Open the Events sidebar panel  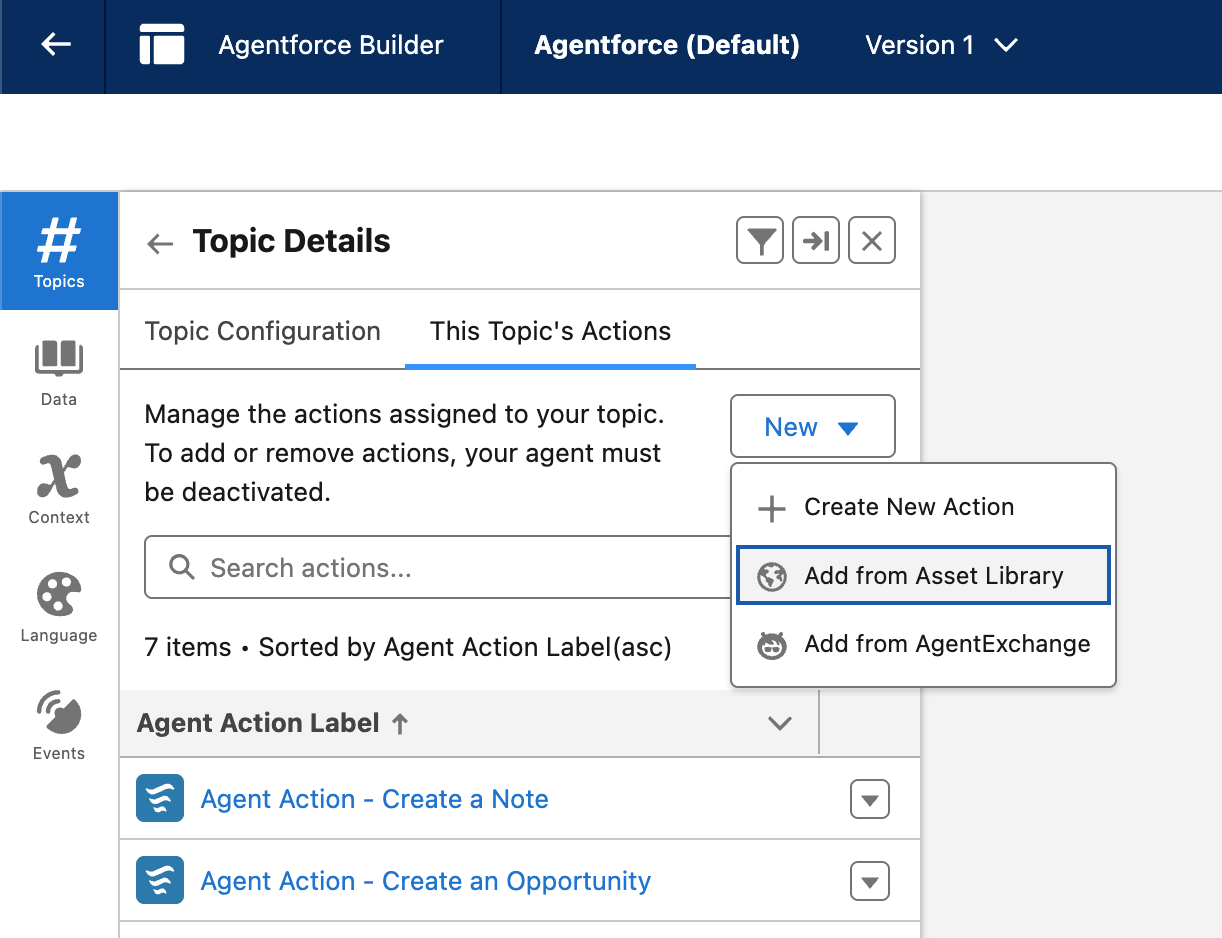59,726
